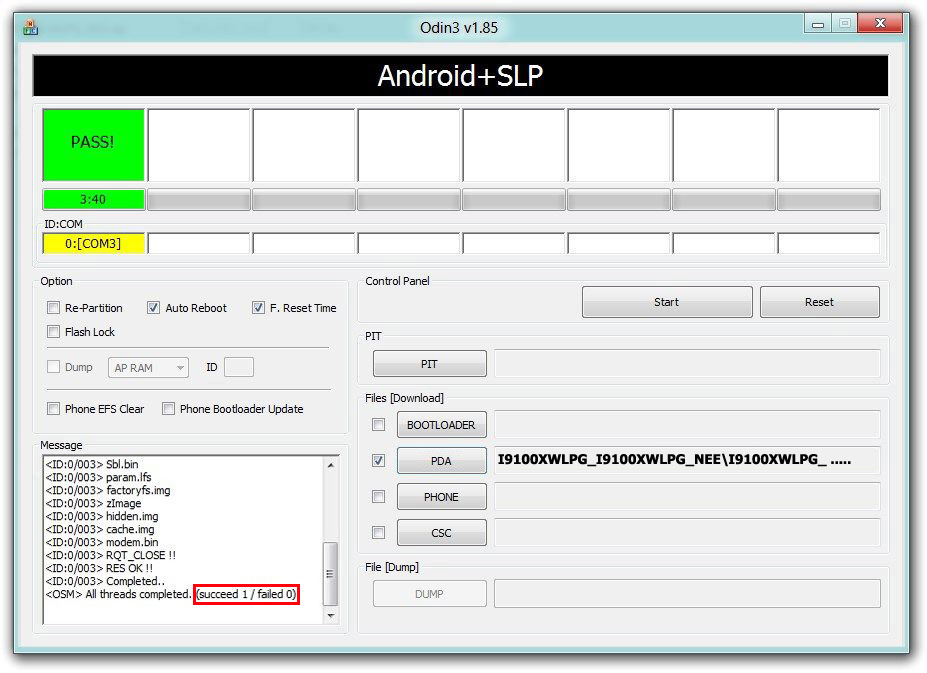
Task: Click the 'factoryfs.img' log line
Action: [x=108, y=490]
